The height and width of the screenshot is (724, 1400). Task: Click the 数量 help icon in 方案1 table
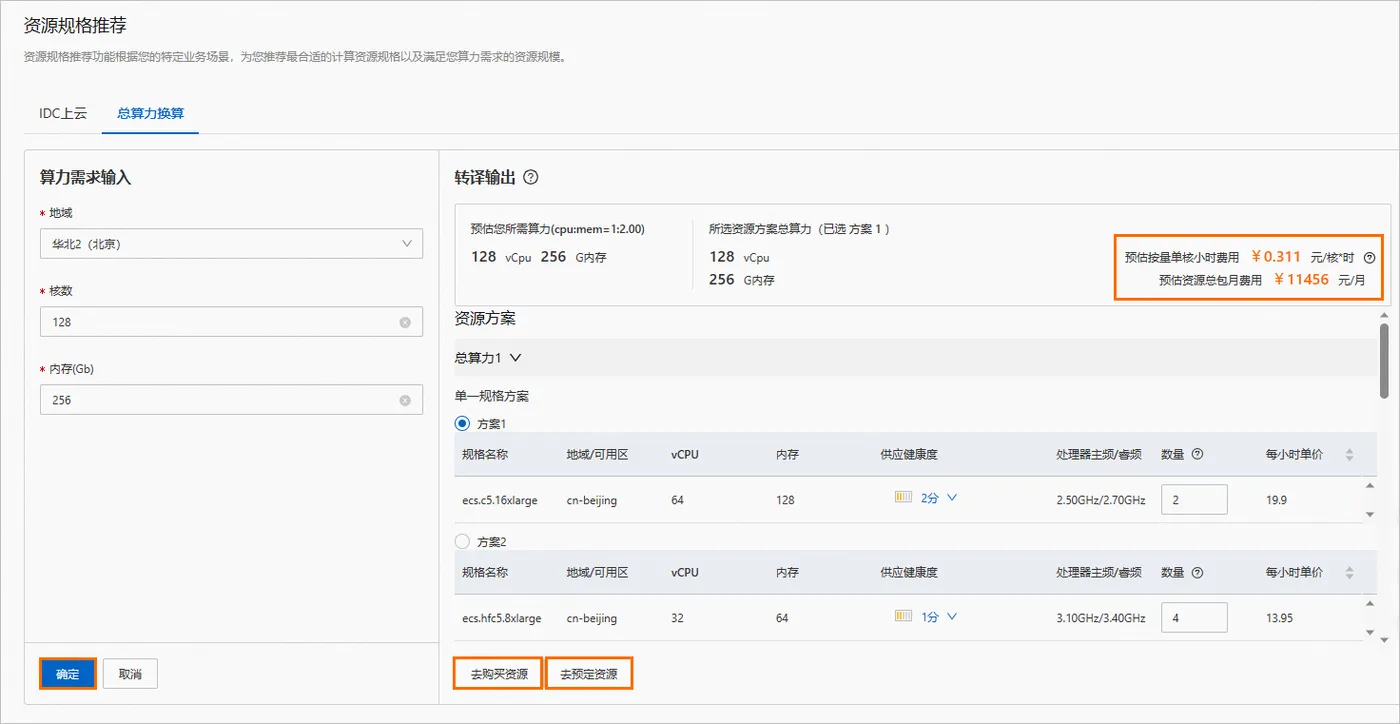point(1197,454)
